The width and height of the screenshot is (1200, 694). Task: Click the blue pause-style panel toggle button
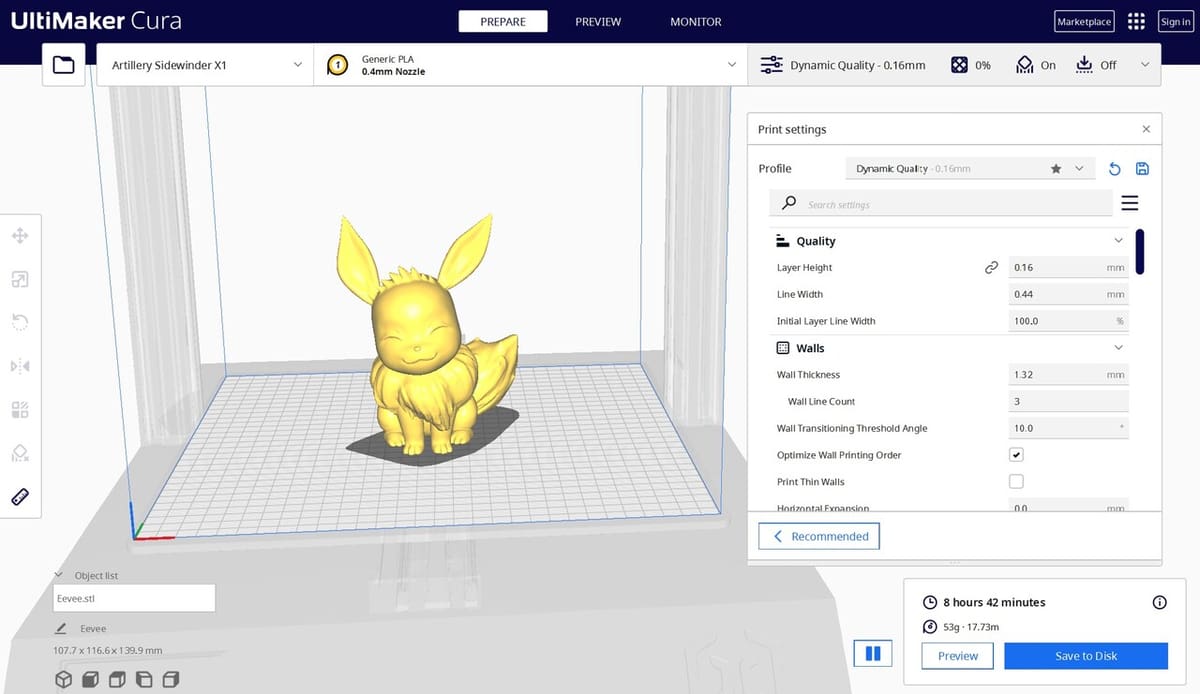click(872, 654)
